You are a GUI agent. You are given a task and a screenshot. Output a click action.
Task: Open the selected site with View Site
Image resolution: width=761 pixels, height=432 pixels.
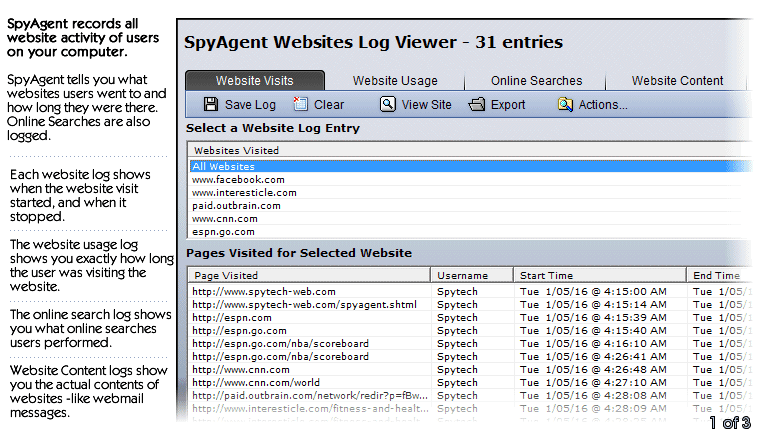coord(426,105)
